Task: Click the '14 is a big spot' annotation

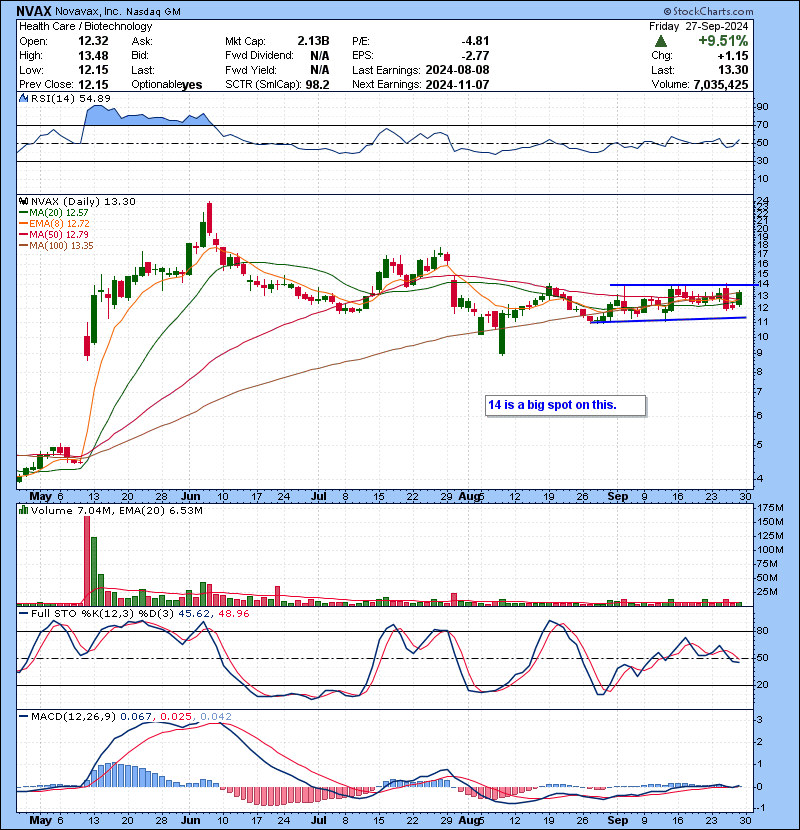Action: pyautogui.click(x=565, y=405)
